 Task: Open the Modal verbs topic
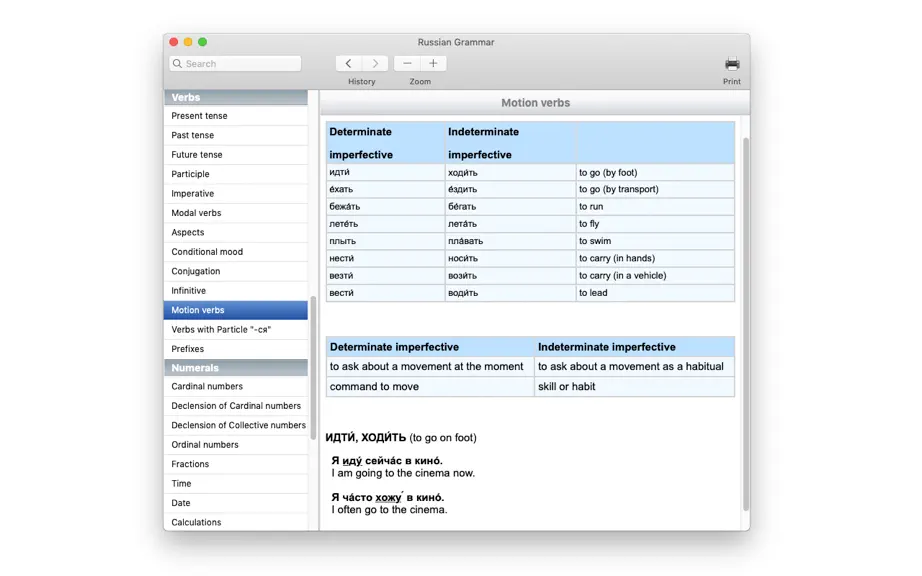pyautogui.click(x=236, y=213)
